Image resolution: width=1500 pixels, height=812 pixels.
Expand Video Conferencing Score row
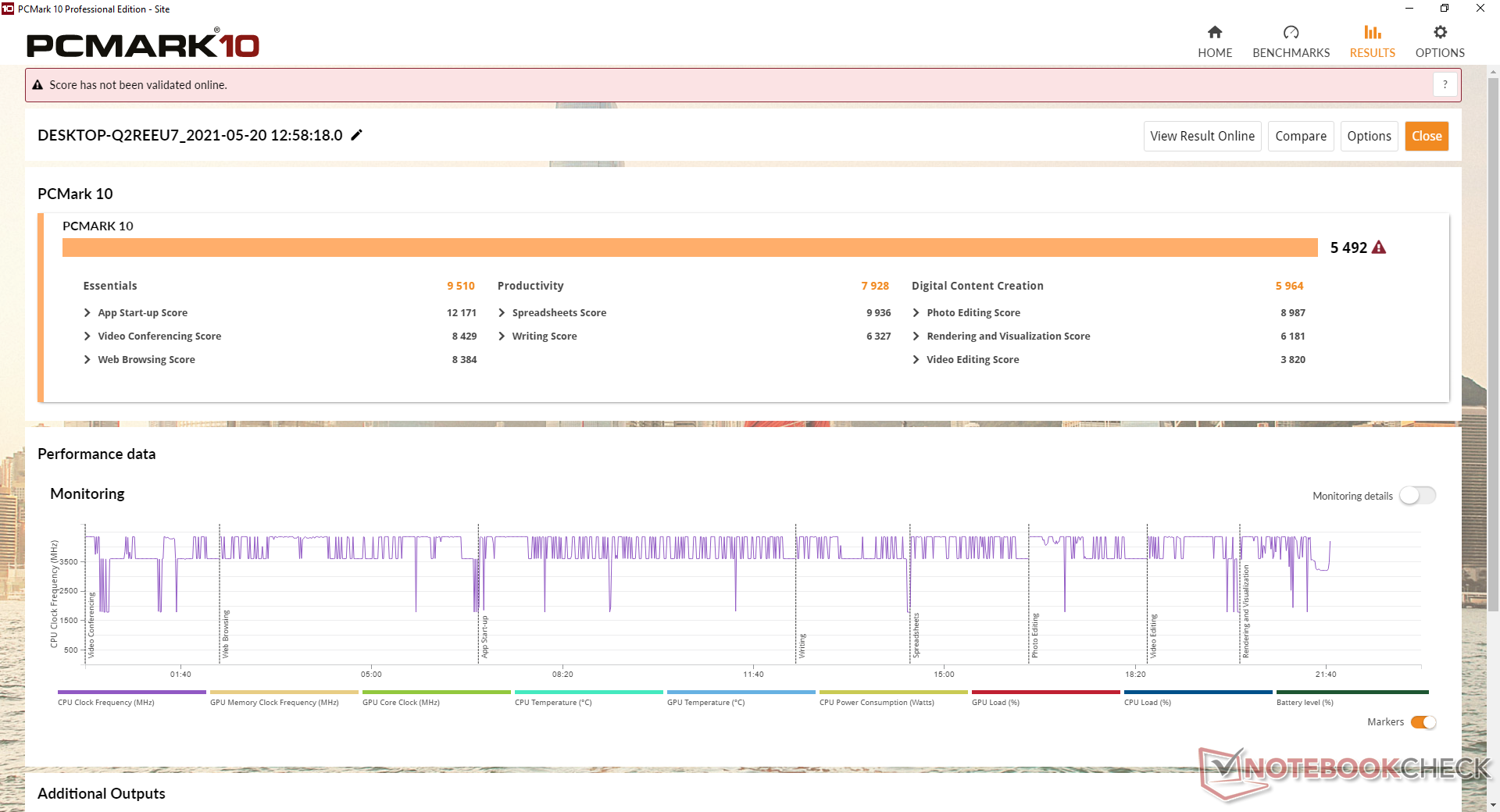pos(87,336)
